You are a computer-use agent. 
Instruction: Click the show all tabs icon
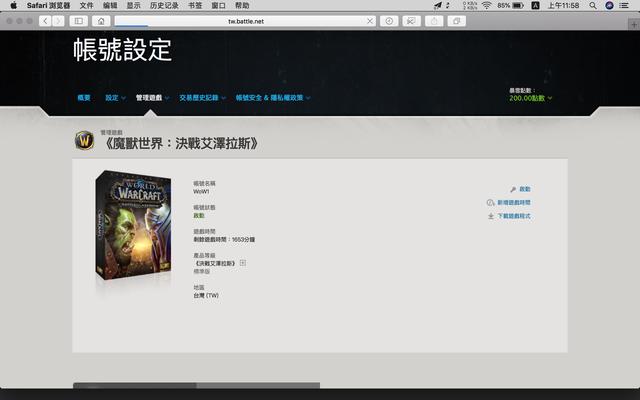(x=457, y=21)
